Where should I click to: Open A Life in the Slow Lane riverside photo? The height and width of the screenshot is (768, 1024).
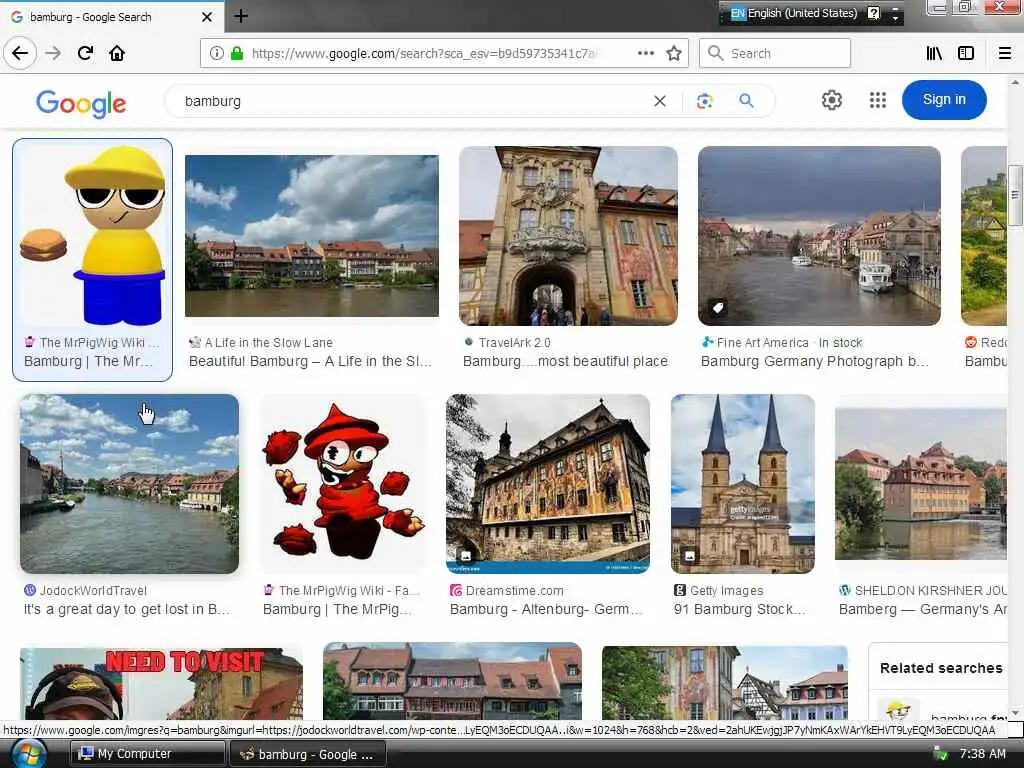[x=312, y=236]
